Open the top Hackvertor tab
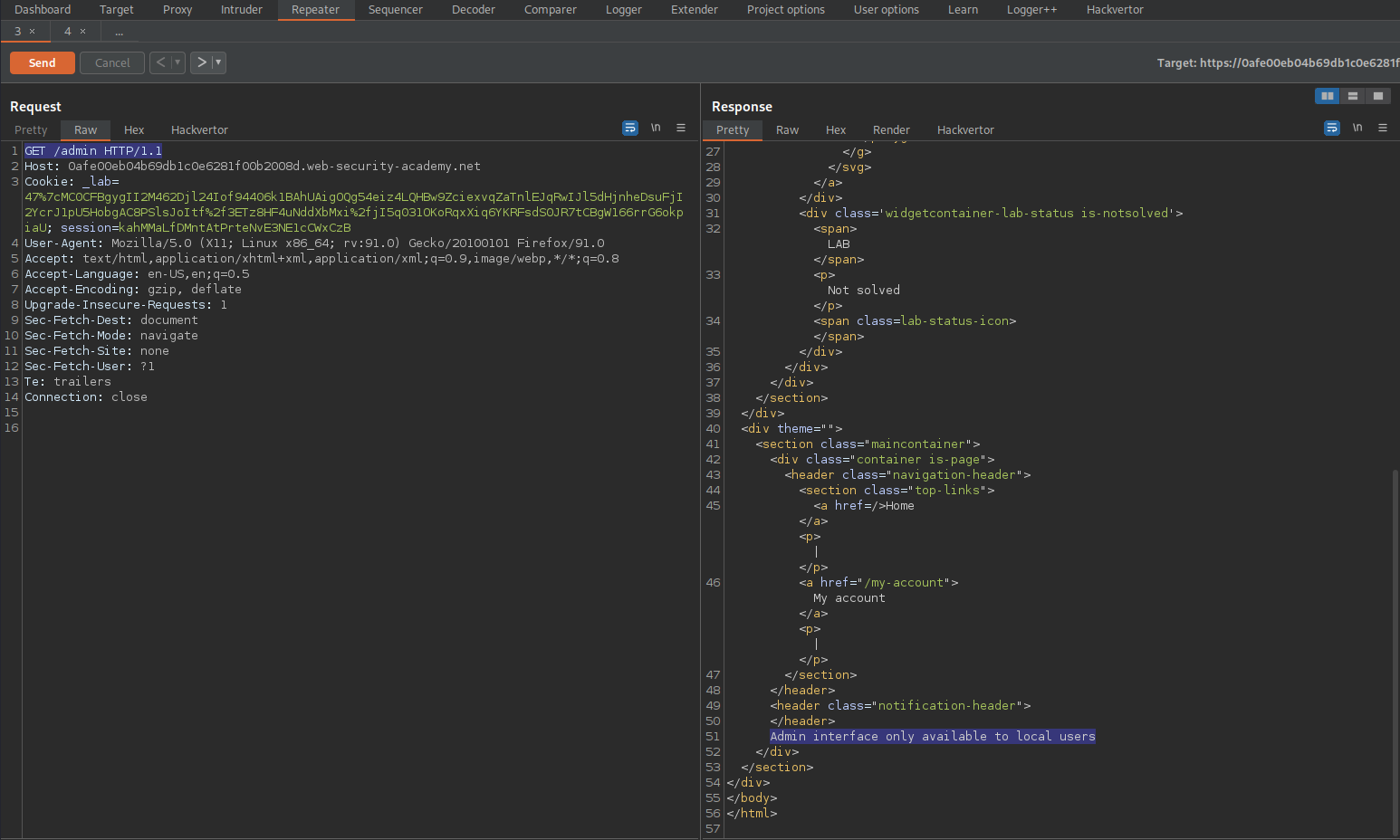The image size is (1400, 840). (x=1115, y=10)
